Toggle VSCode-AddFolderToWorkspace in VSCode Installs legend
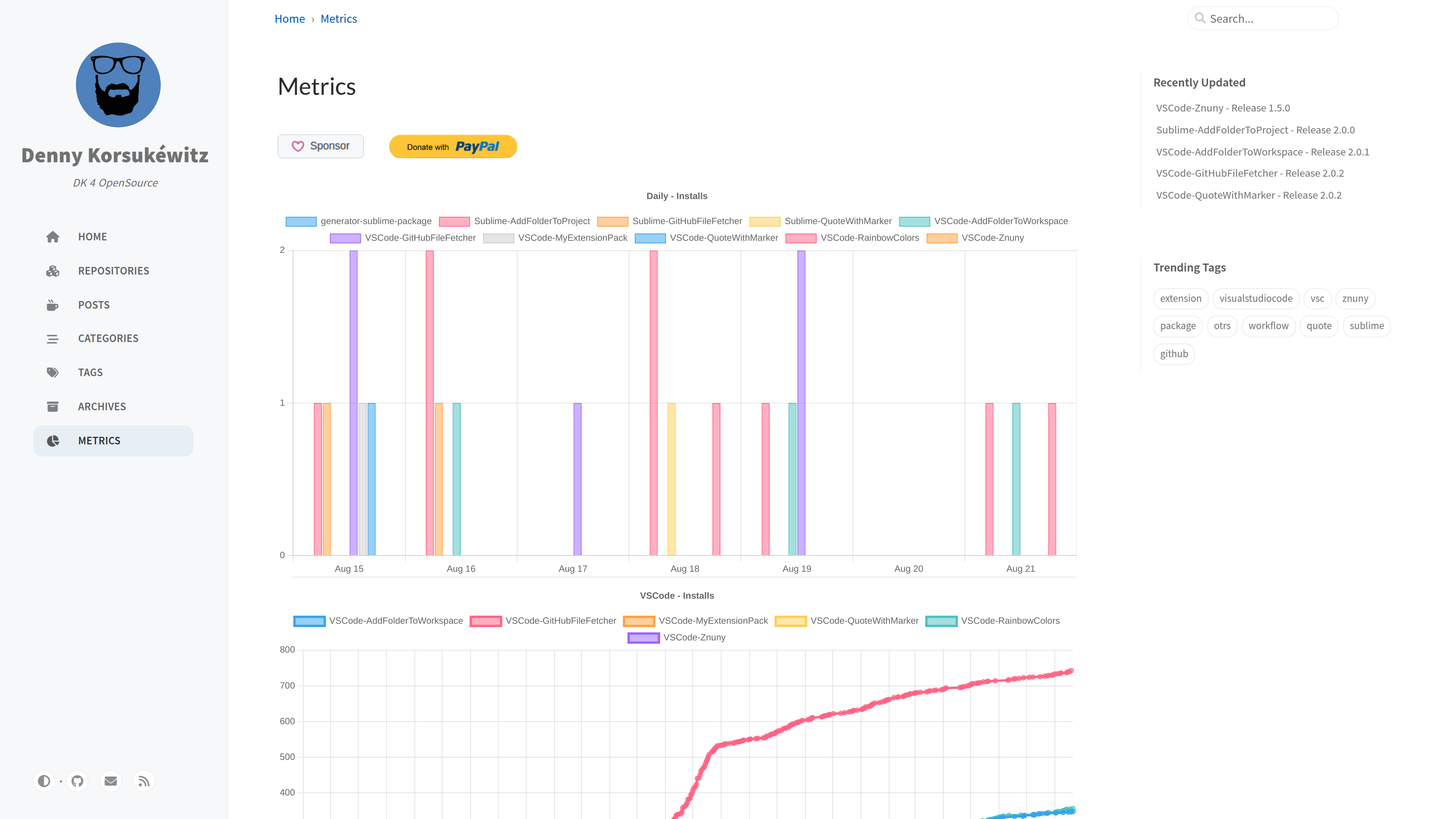This screenshot has height=819, width=1456. tap(378, 621)
